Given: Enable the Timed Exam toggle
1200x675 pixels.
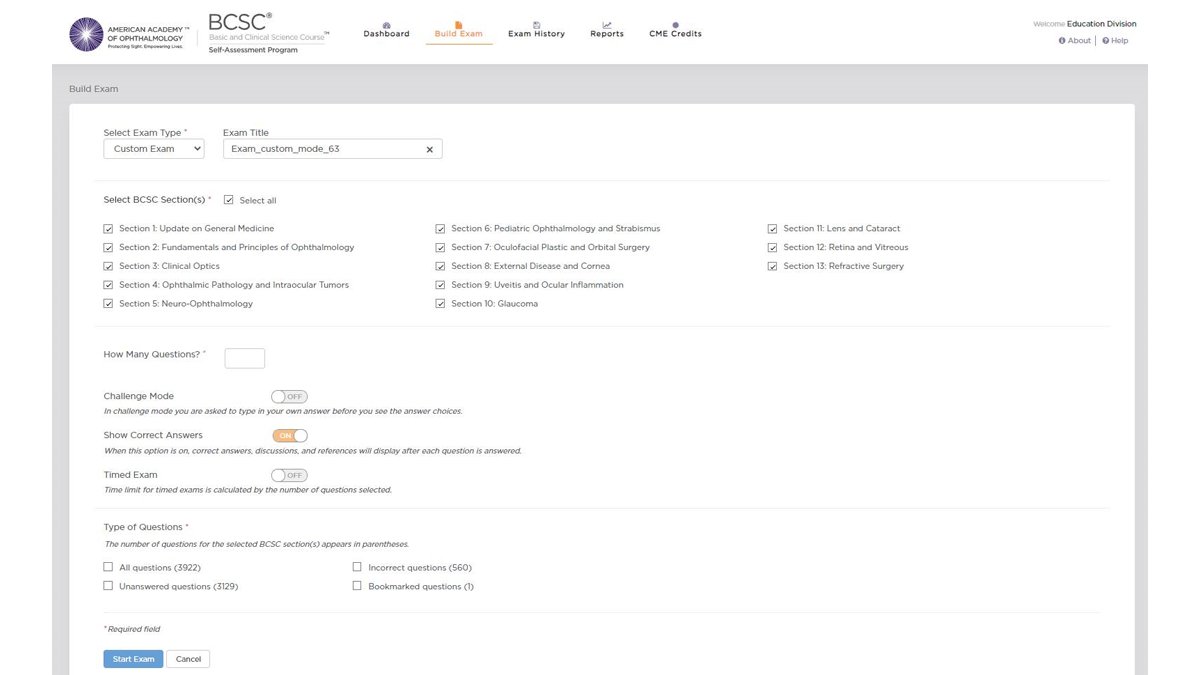Looking at the screenshot, I should click(x=289, y=475).
